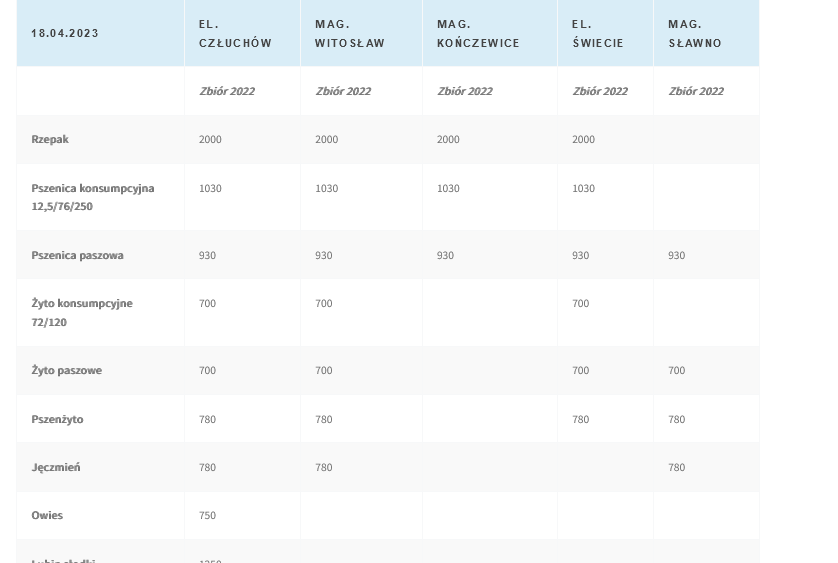Screen dimensions: 838x563
Task: Select Zbiór 2022 subheader under El. Świecie
Action: [x=600, y=91]
